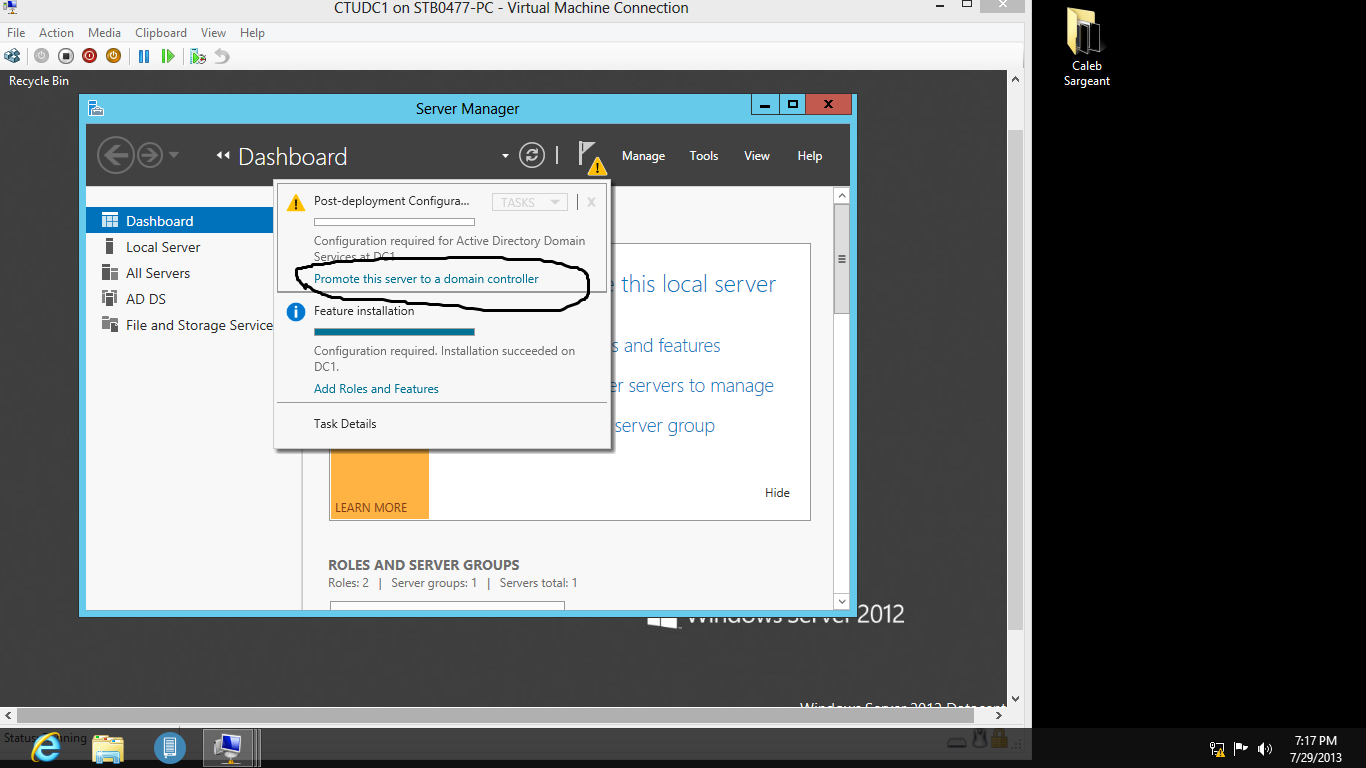Click the "this local server" link
The height and width of the screenshot is (768, 1366).
click(698, 284)
